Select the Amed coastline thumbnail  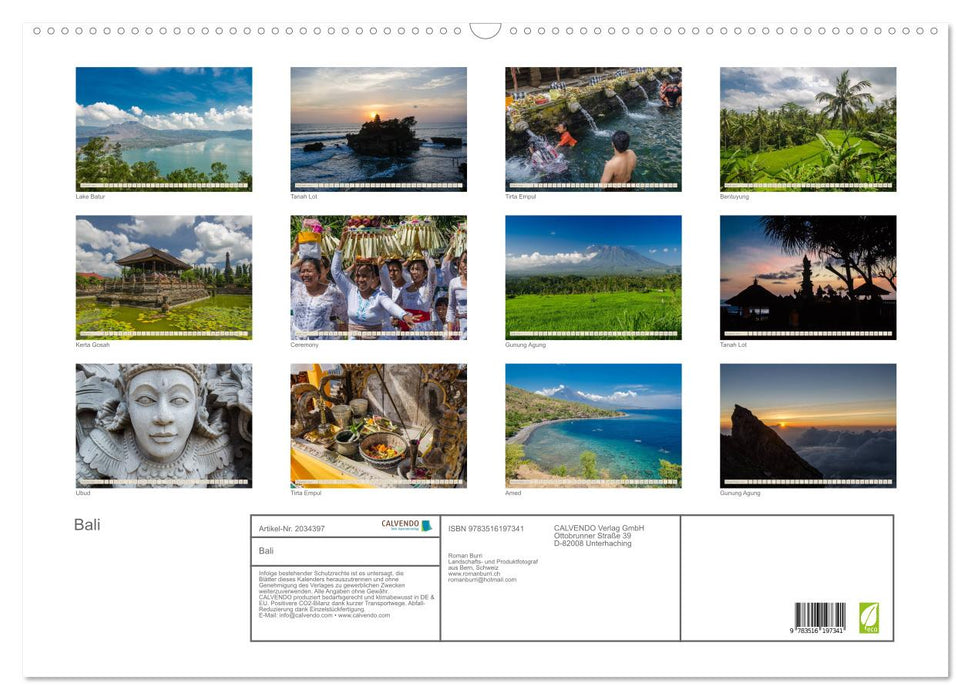(593, 425)
